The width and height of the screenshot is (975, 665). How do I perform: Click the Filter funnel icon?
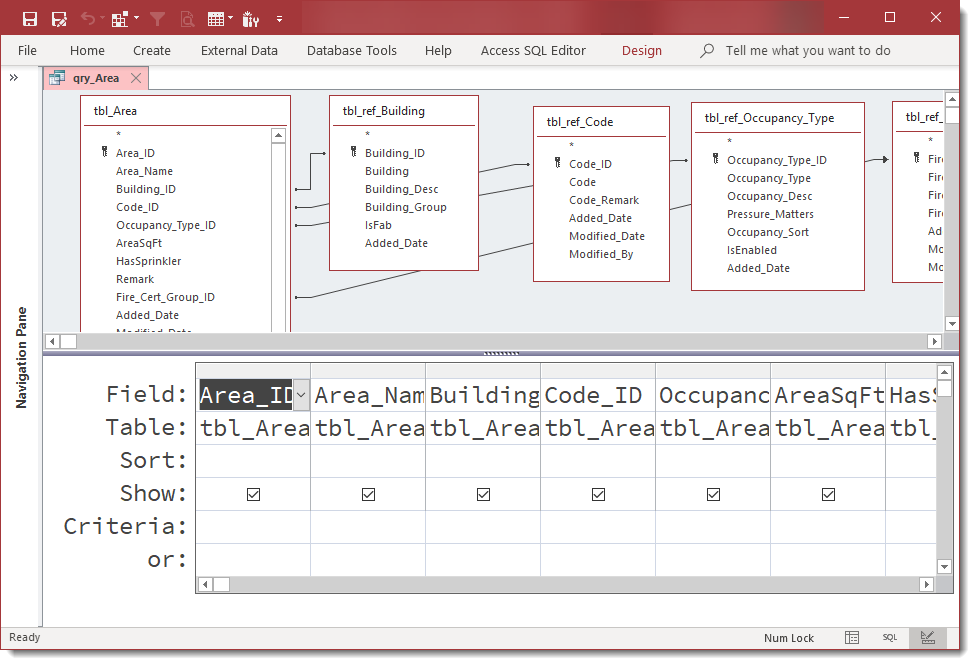pyautogui.click(x=157, y=19)
